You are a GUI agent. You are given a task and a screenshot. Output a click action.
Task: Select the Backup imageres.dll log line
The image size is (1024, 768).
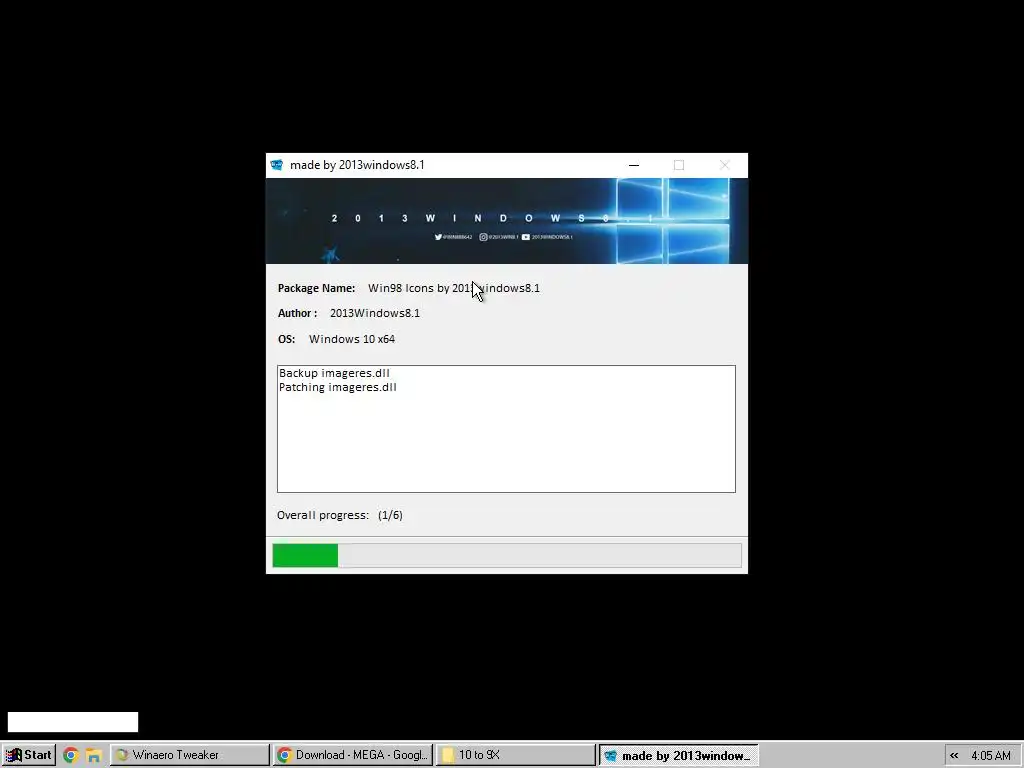334,373
